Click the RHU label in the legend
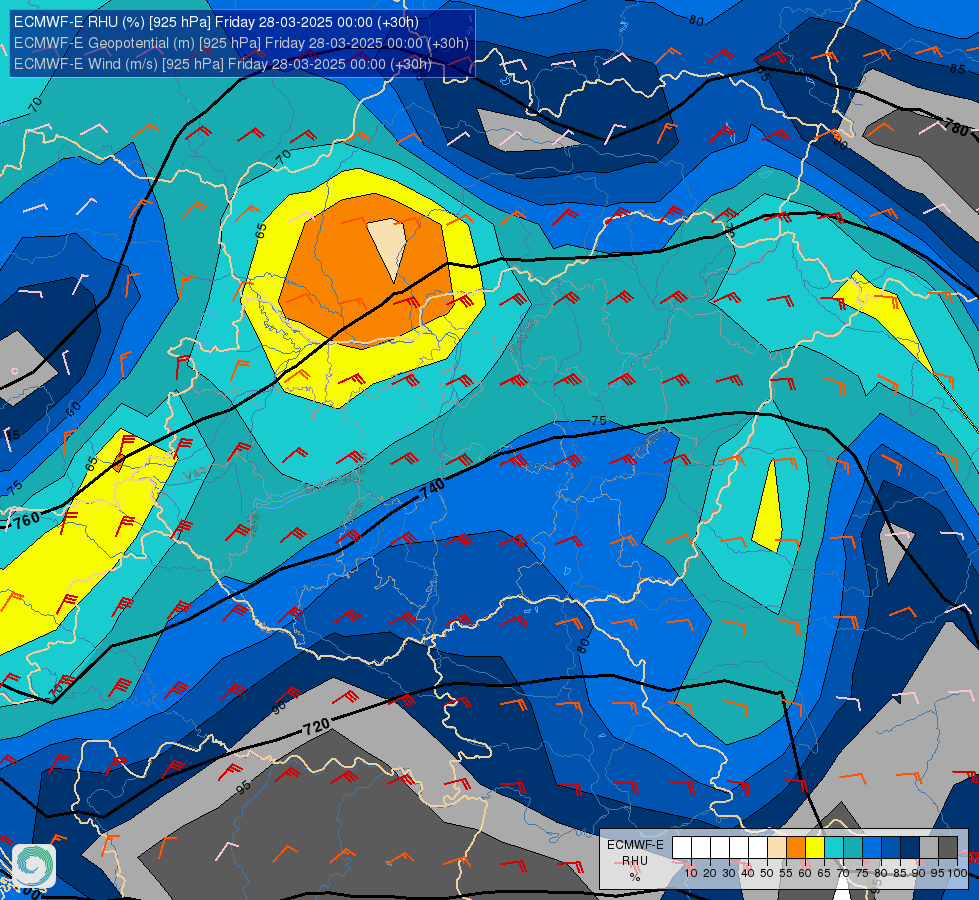 click(635, 861)
